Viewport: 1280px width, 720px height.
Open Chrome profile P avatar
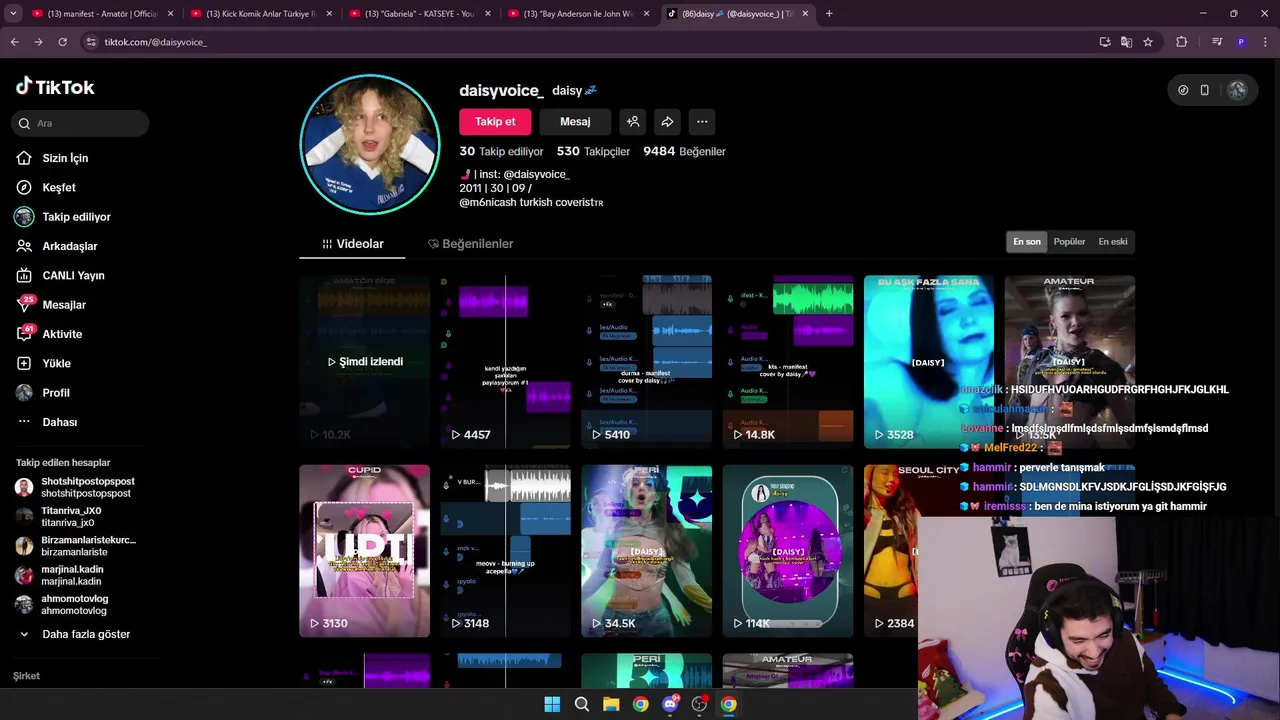1241,42
